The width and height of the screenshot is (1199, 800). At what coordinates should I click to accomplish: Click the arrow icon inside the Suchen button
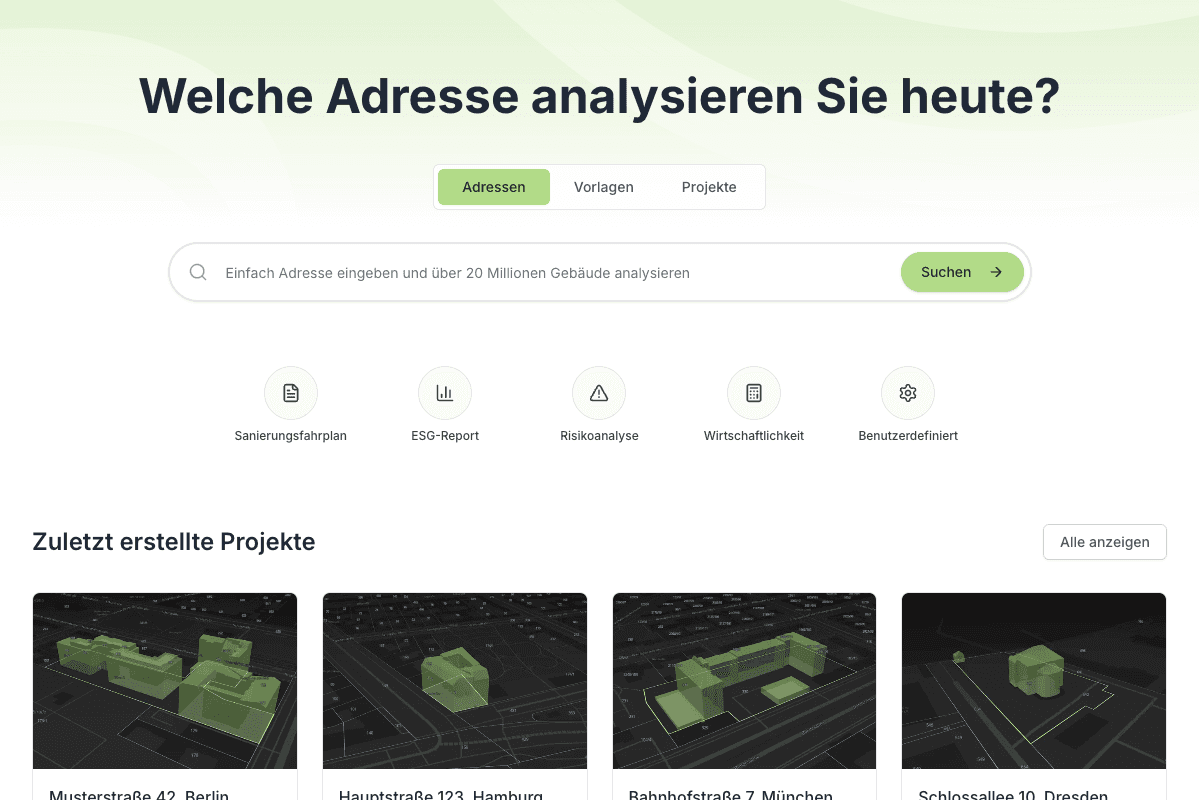click(995, 271)
